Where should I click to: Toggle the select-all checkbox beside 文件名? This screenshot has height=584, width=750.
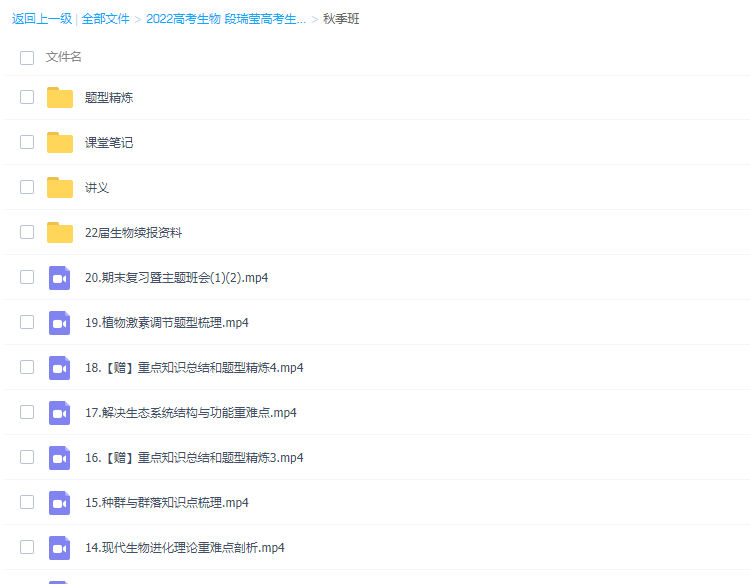pyautogui.click(x=27, y=58)
